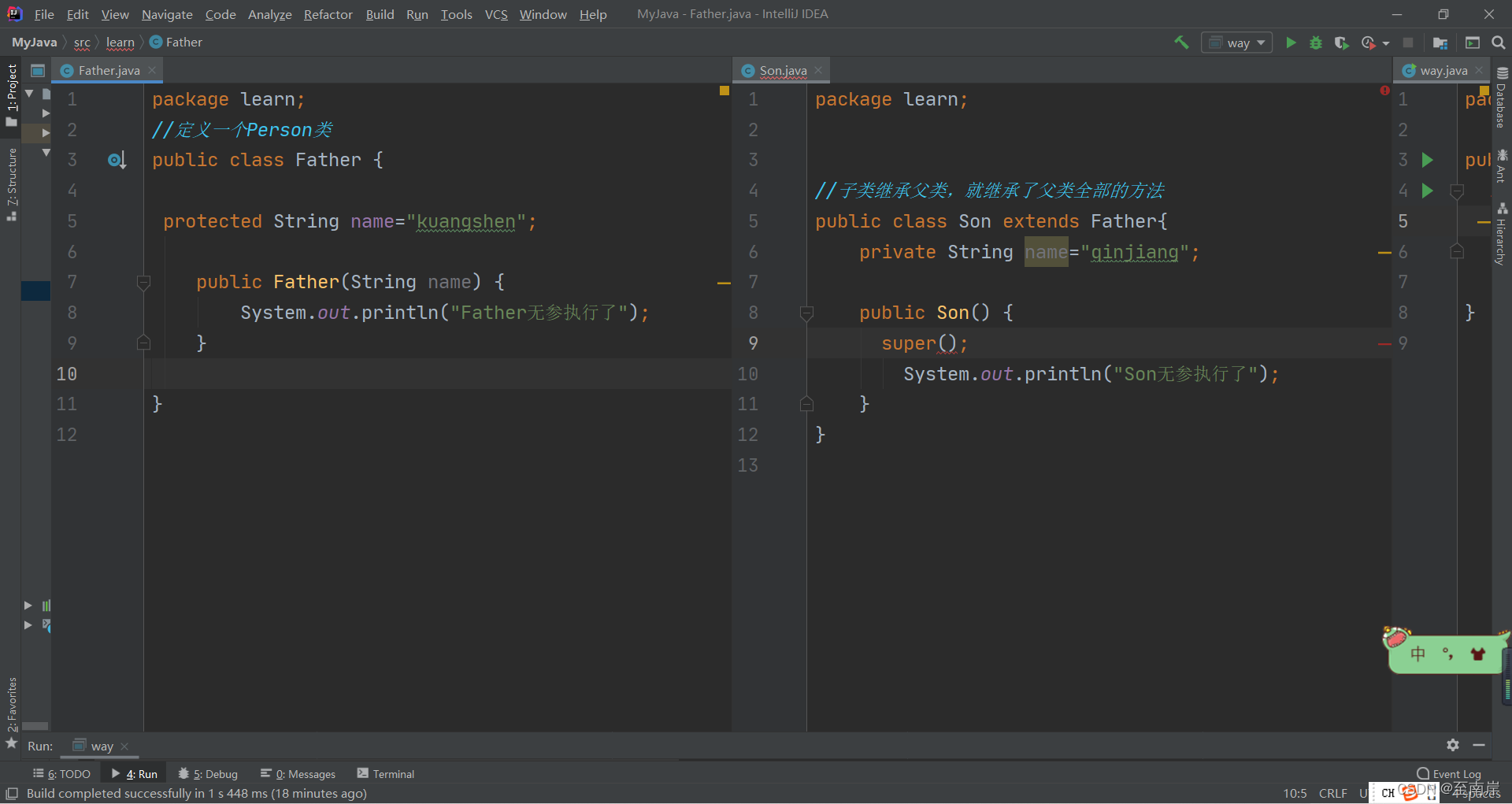
Task: Open the VCS menu
Action: [496, 14]
